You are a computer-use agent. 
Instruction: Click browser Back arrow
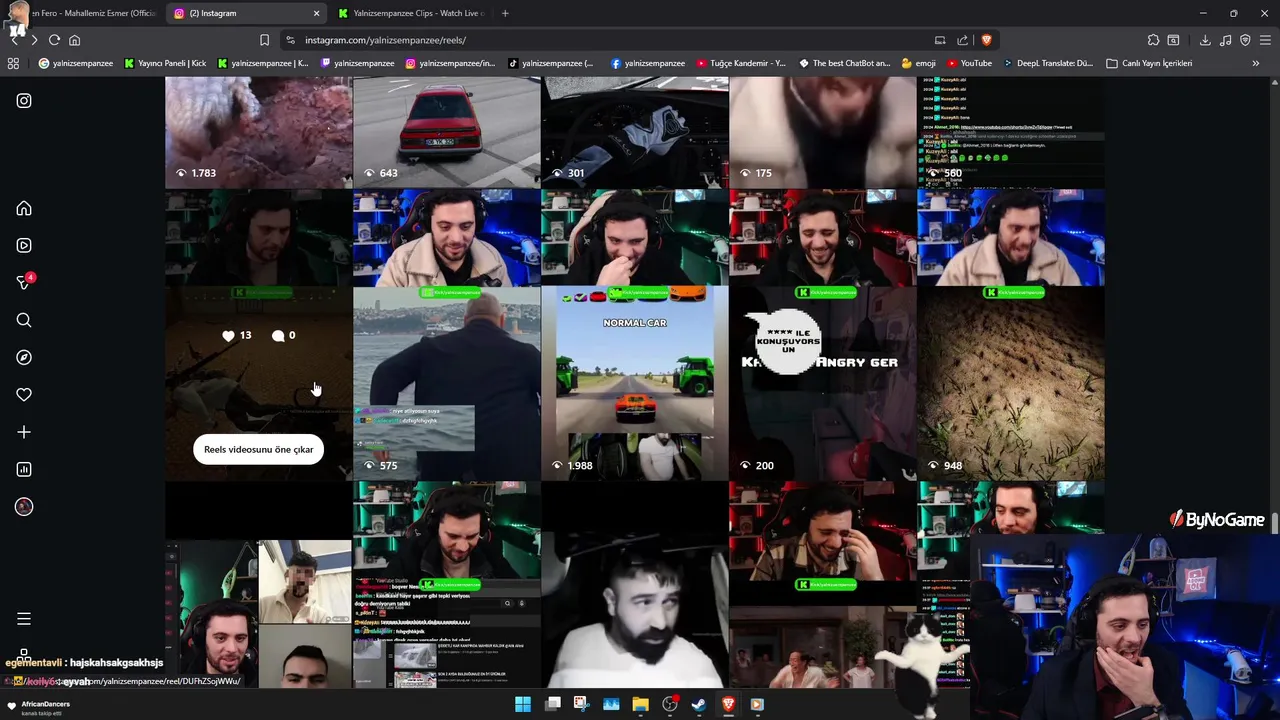(x=14, y=40)
